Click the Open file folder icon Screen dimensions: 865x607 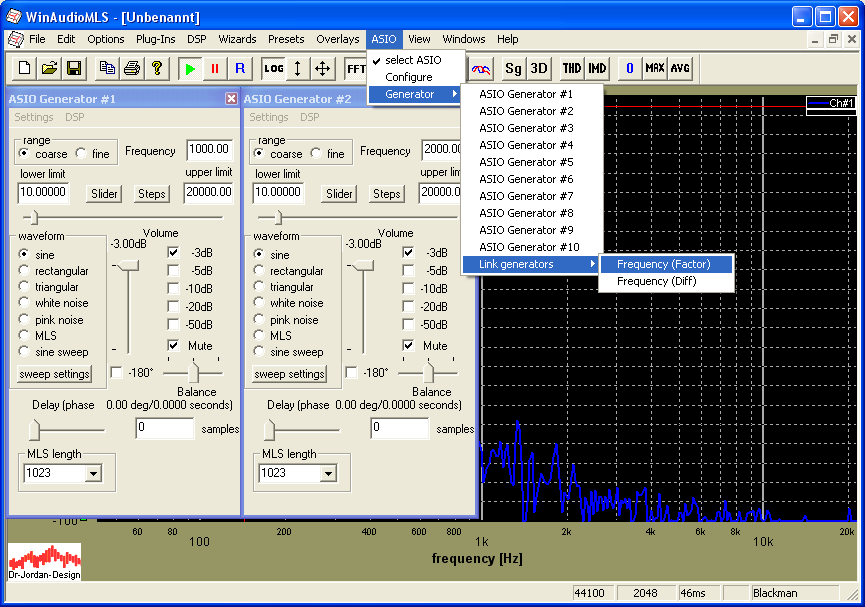(49, 69)
